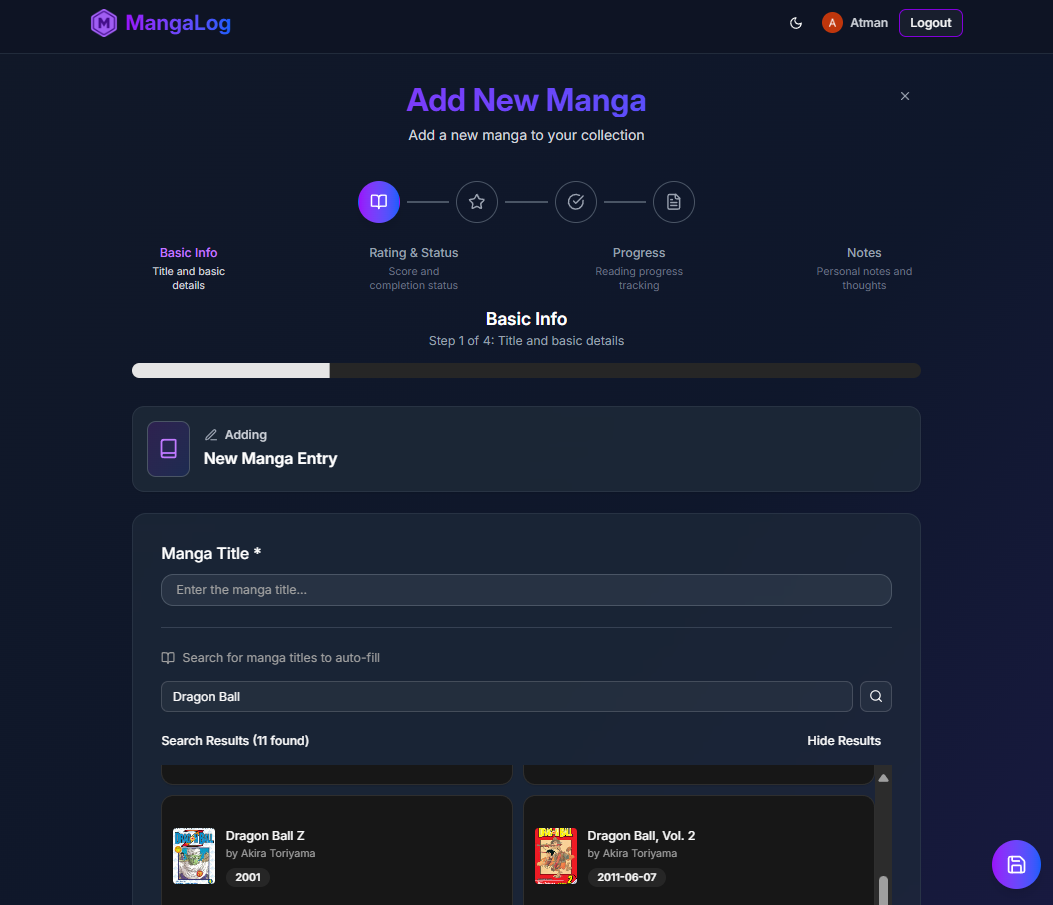This screenshot has height=905, width=1053.
Task: Click the Atman user avatar
Action: tap(832, 23)
